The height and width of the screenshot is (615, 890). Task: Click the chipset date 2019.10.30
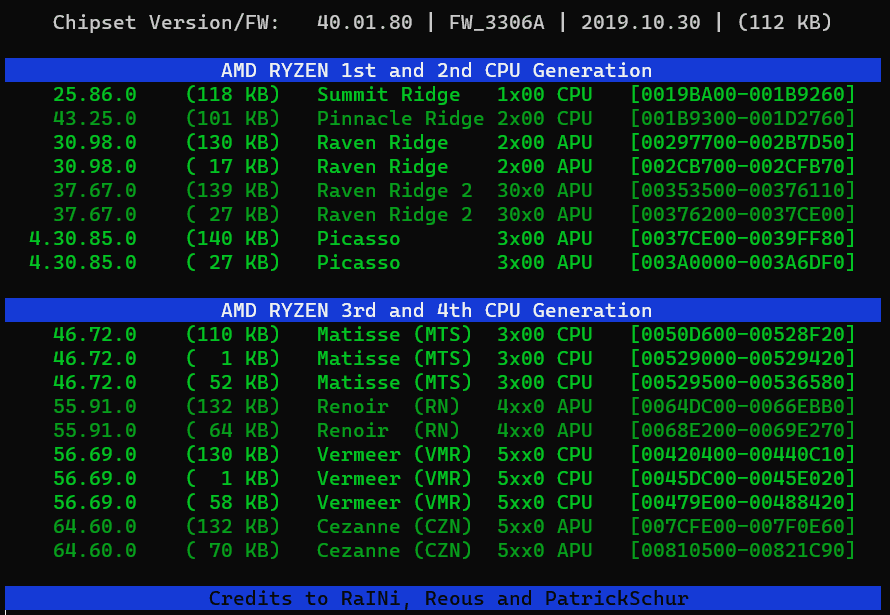pyautogui.click(x=640, y=23)
